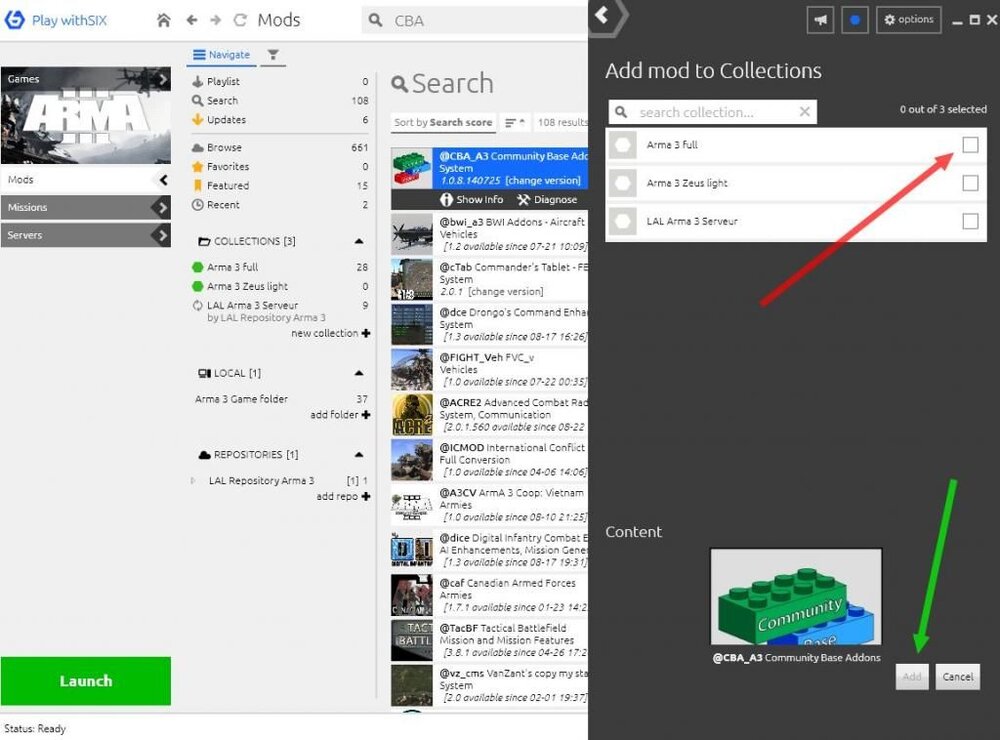This screenshot has width=1000, height=740.
Task: Check the Arma 3 full collection checkbox
Action: 970,145
